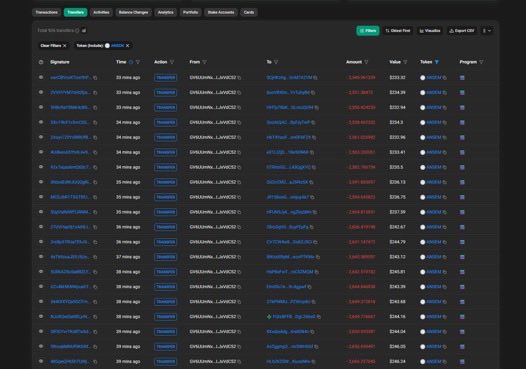The height and width of the screenshot is (369, 526).
Task: Click chart icon beside Total transfers count
Action: [84, 31]
